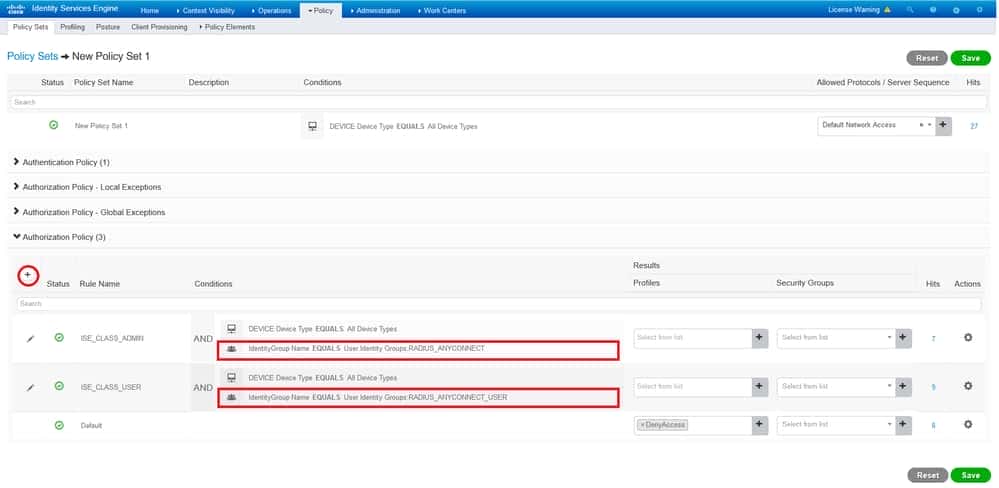Click the device icon in the policy set condition
This screenshot has width=999, height=488.
tap(312, 126)
